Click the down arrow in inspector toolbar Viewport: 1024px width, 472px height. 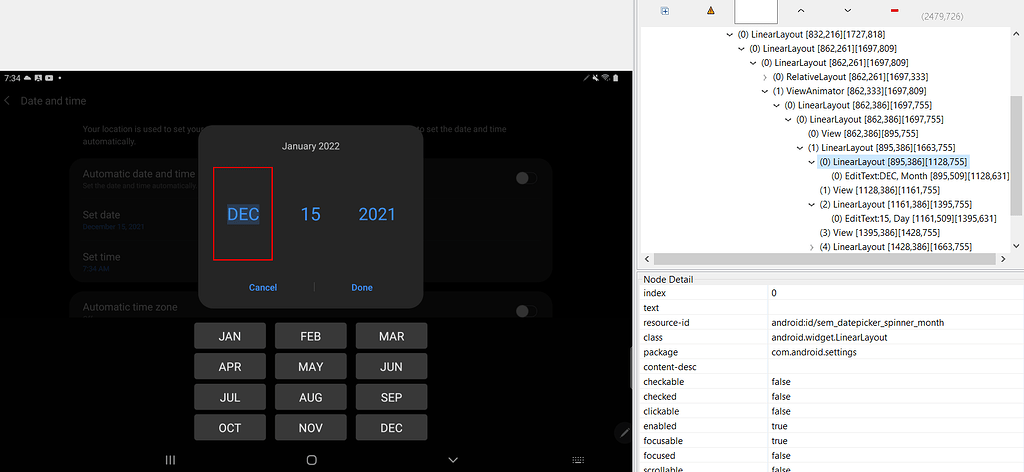847,11
